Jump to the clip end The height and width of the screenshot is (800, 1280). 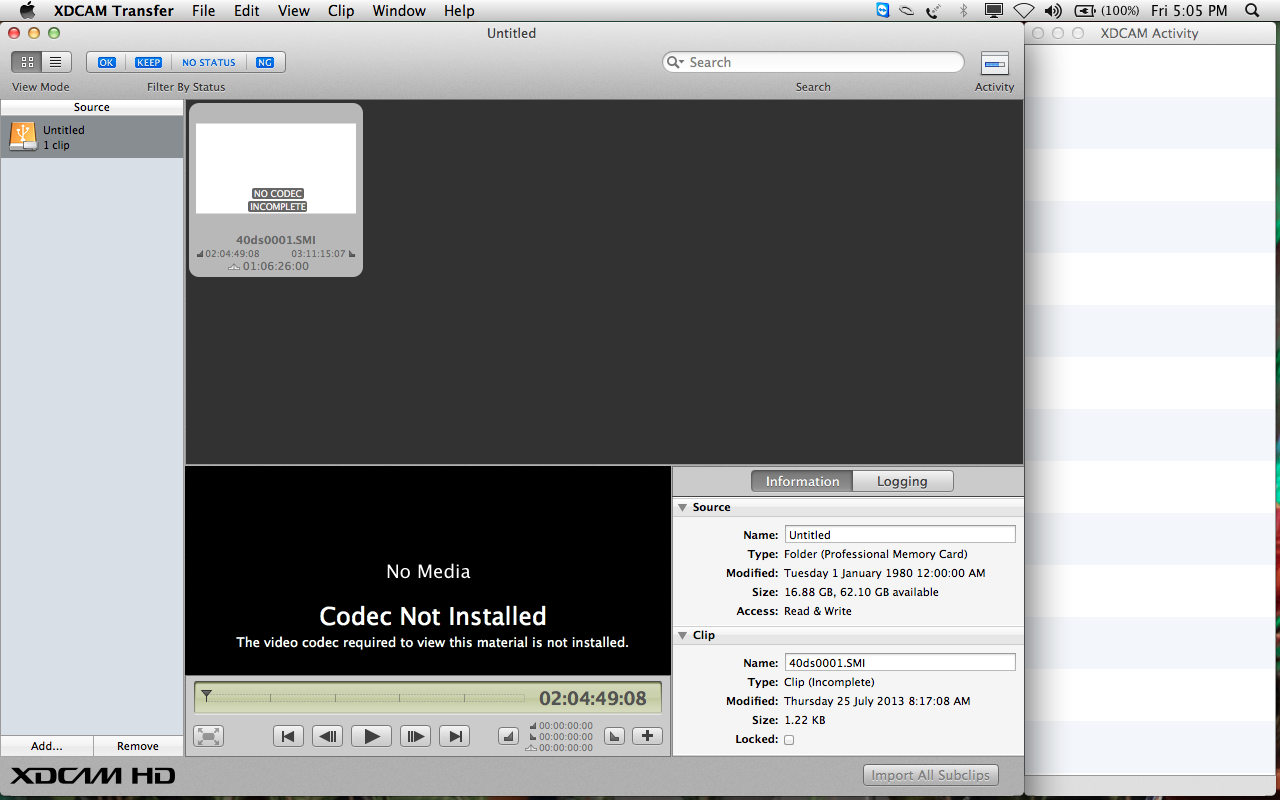click(454, 736)
